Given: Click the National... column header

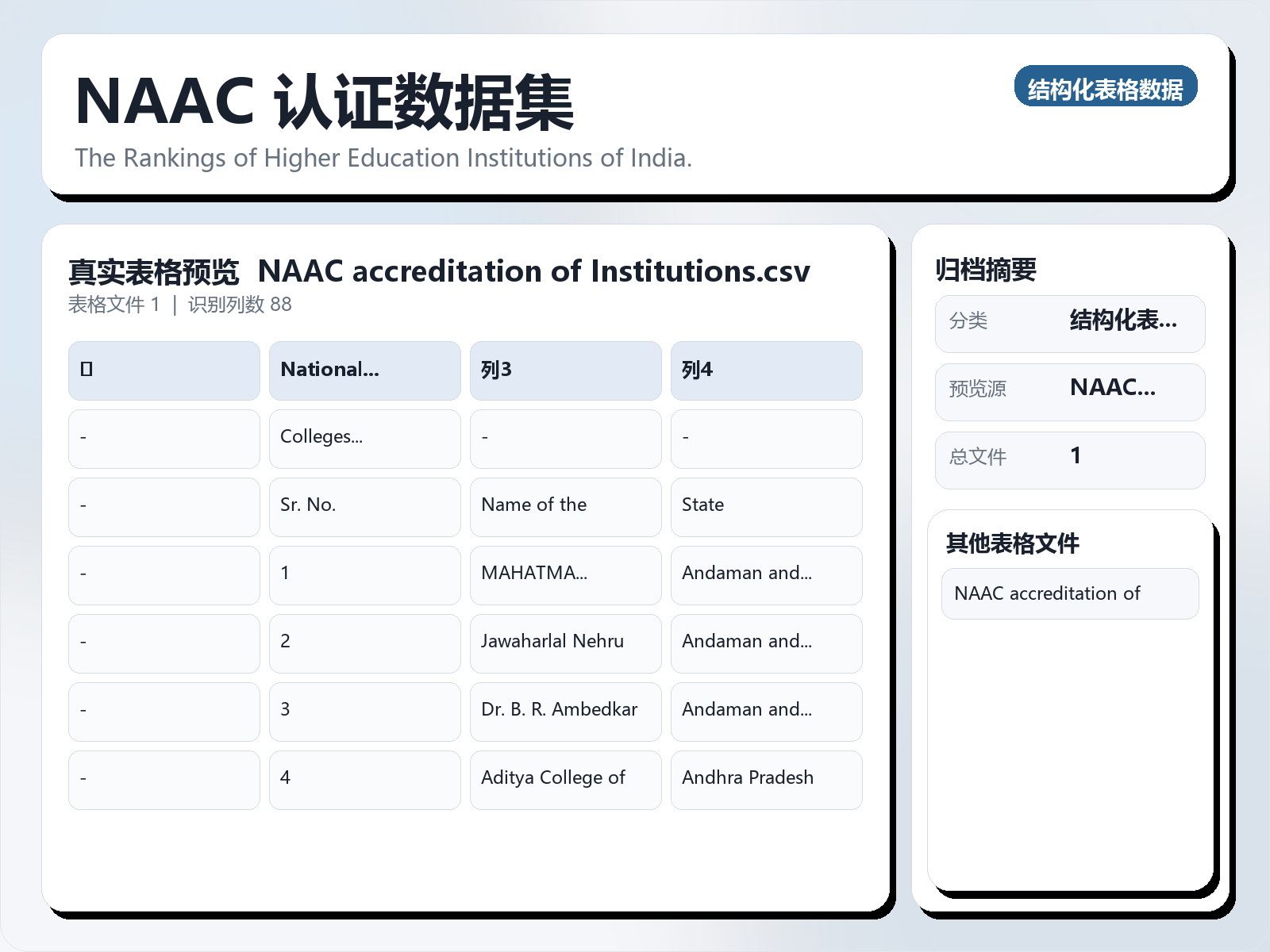Looking at the screenshot, I should [x=364, y=370].
